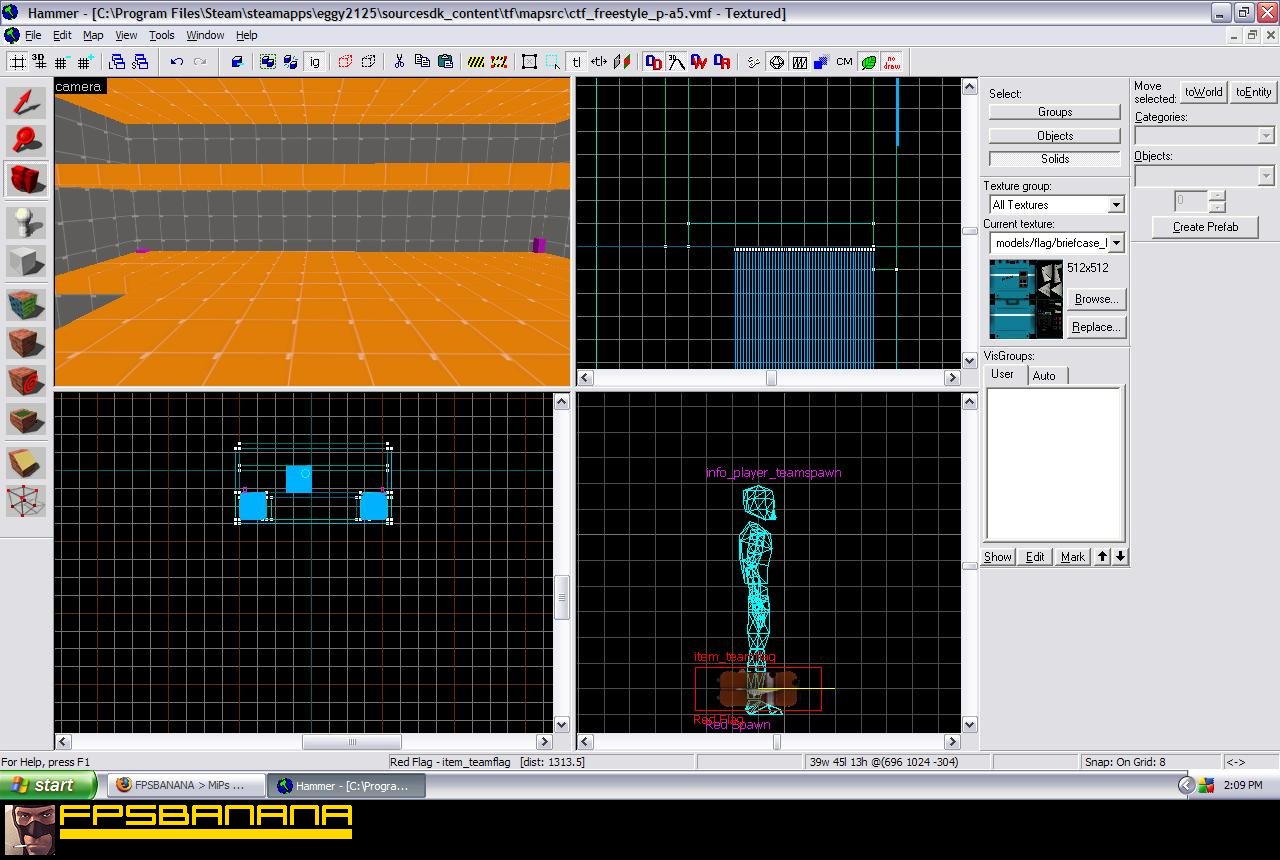The image size is (1280, 860).
Task: Toggle the 3D grid display
Action: pos(39,62)
